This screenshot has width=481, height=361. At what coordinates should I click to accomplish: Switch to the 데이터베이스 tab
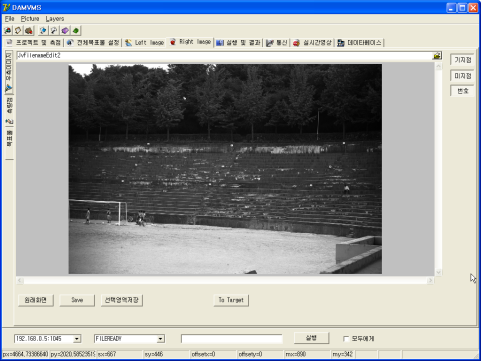tap(359, 43)
